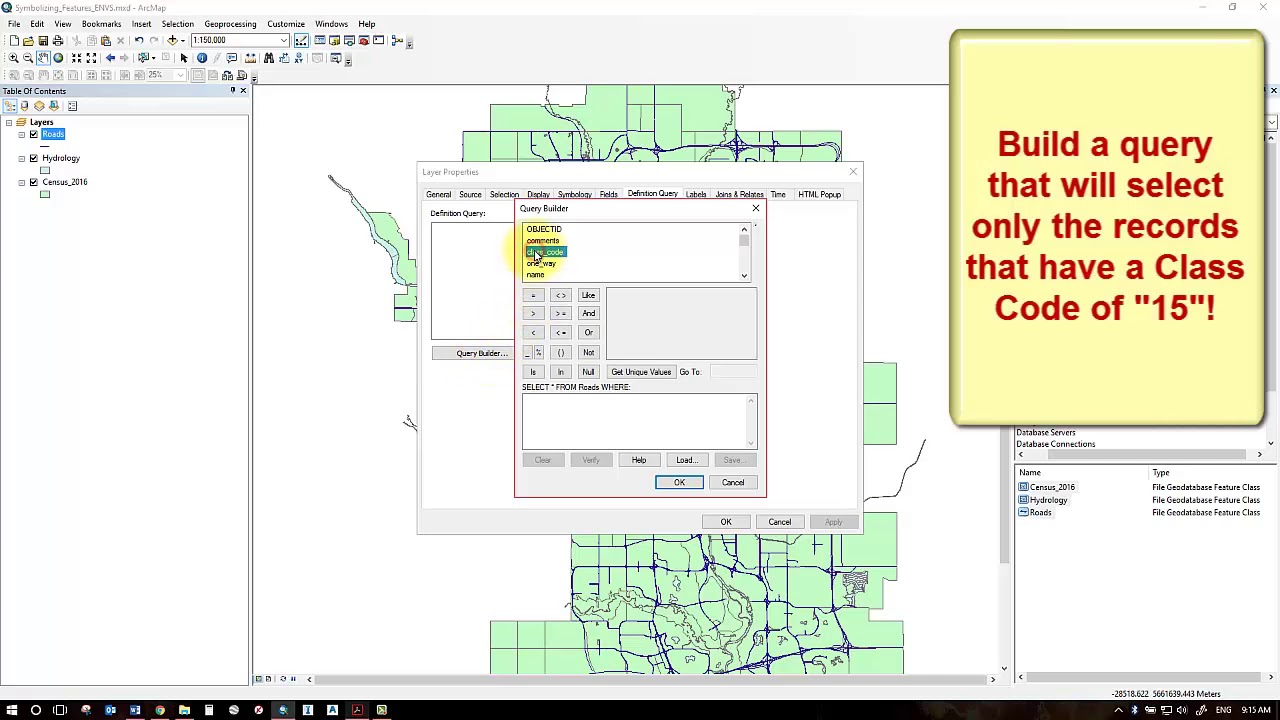
Task: Open the File menu
Action: pyautogui.click(x=14, y=24)
